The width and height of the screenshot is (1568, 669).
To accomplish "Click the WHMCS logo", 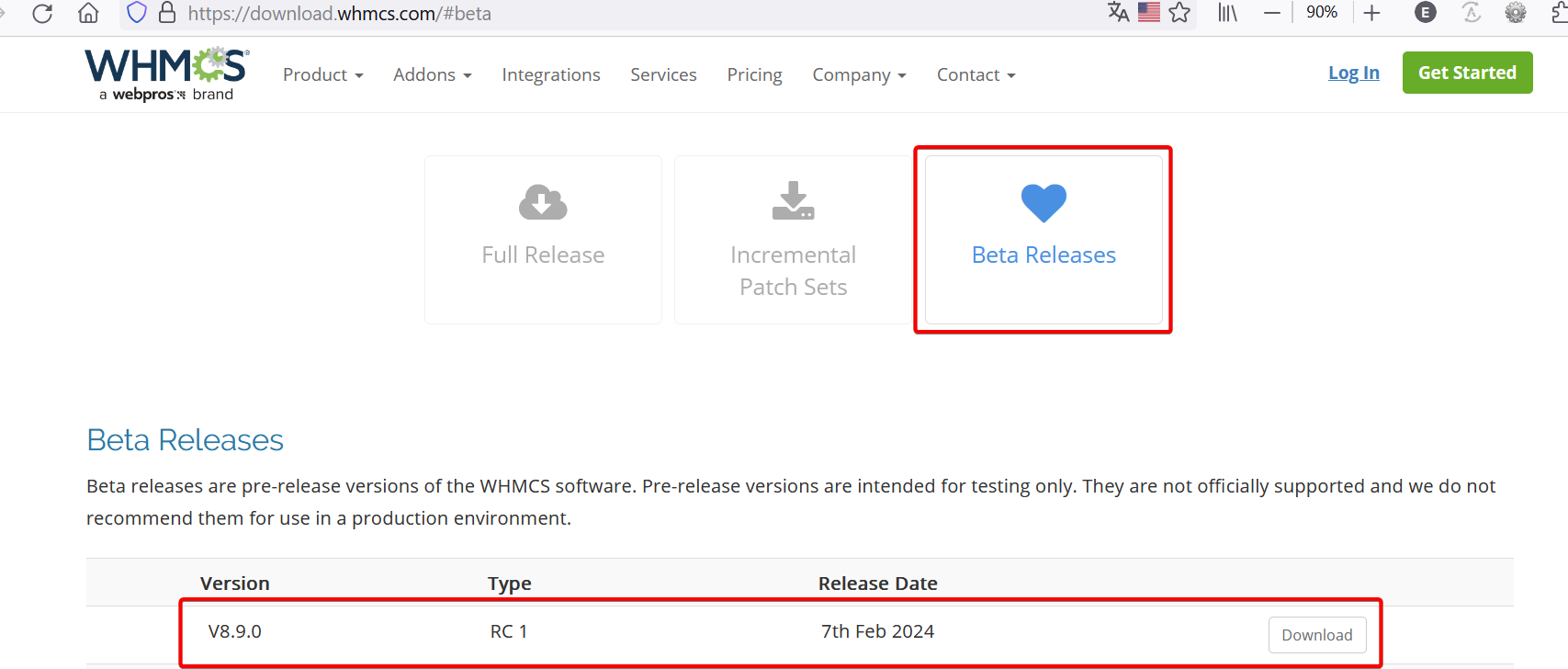I will coord(167,74).
